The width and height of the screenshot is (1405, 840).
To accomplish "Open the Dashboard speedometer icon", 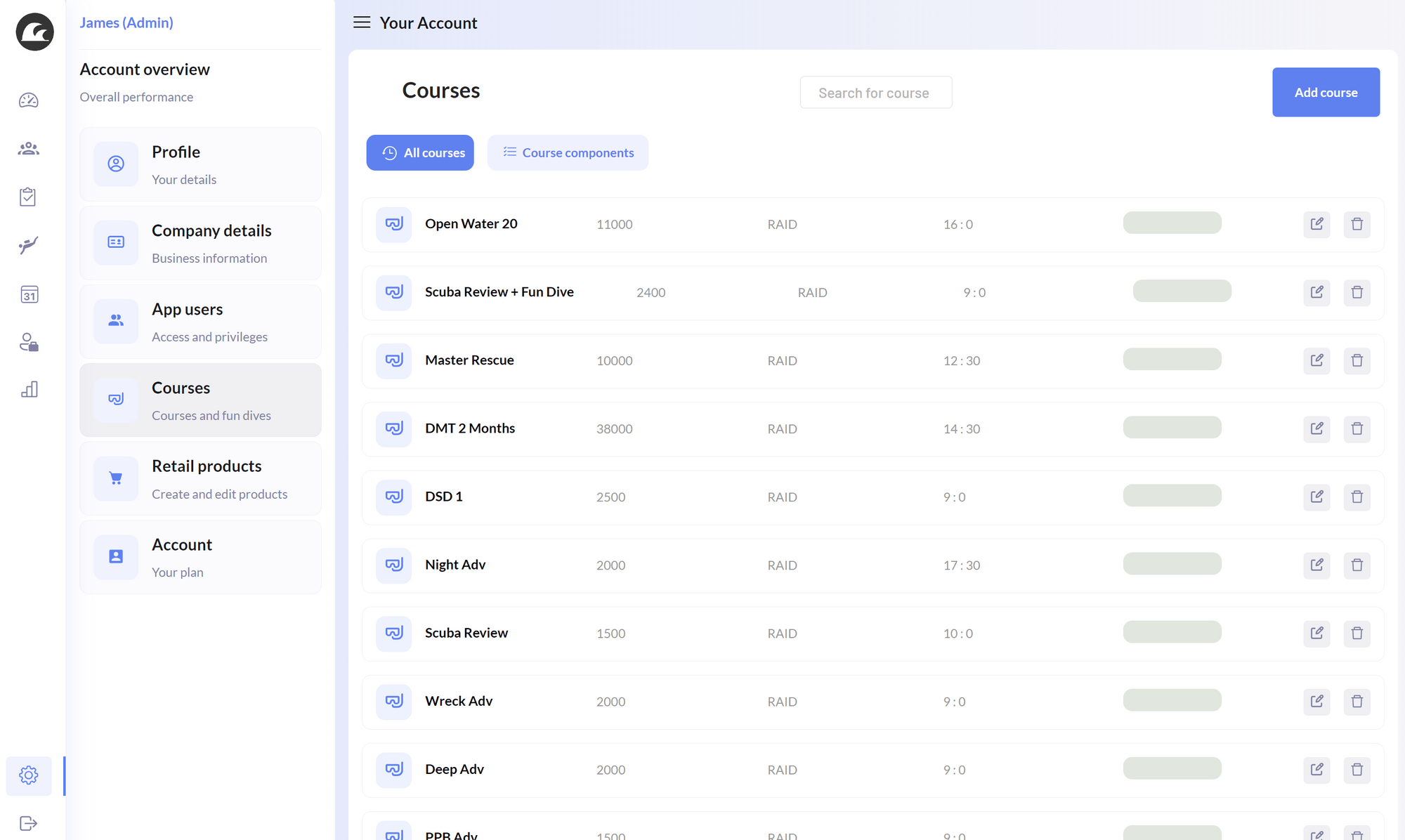I will tap(28, 100).
